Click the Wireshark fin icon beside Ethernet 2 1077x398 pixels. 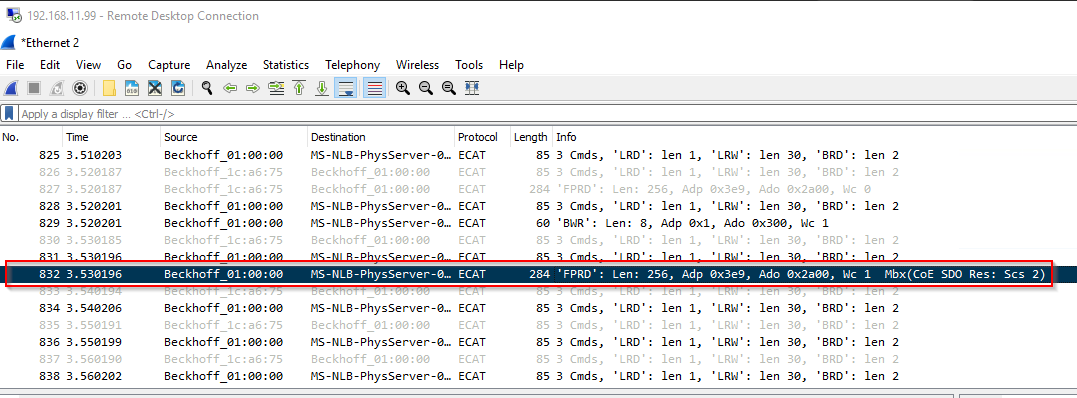click(8, 42)
